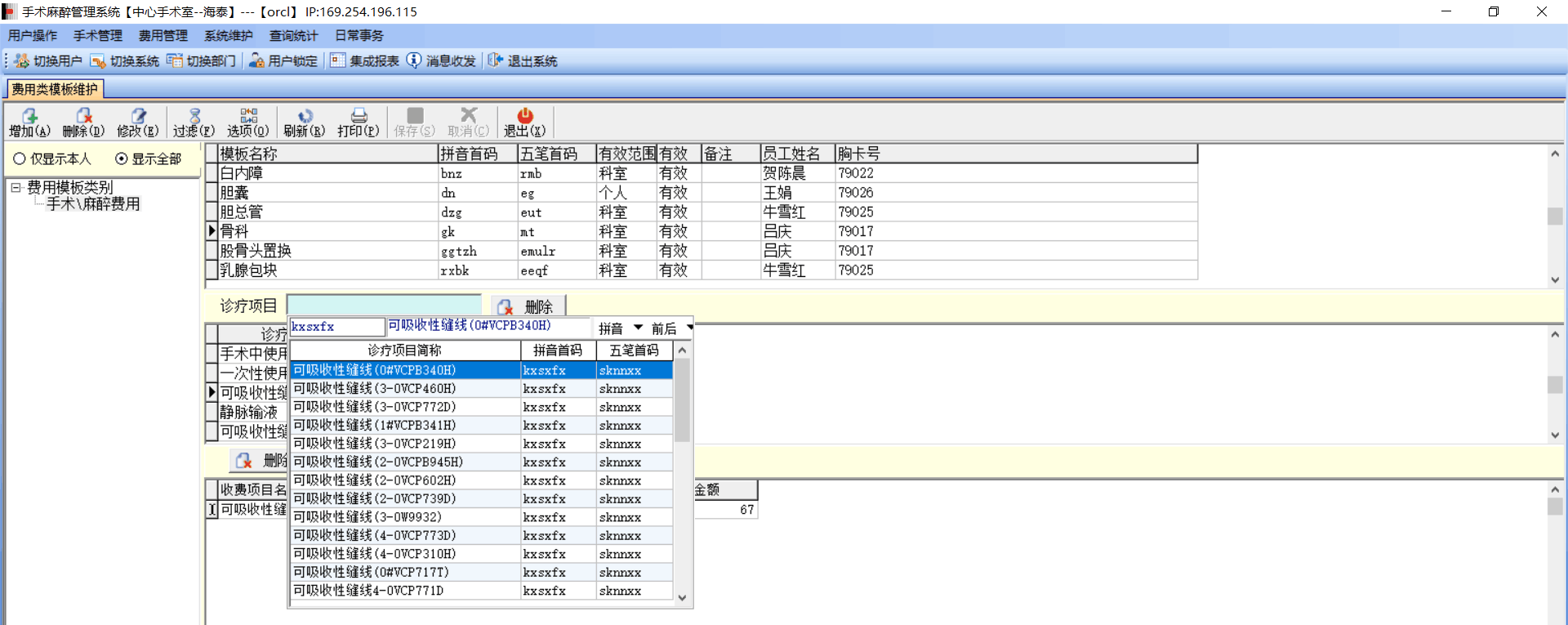Viewport: 1568px width, 625px height.
Task: Select 可吸收性缝线(1#VCPB341H) in the dropdown list
Action: click(x=481, y=426)
